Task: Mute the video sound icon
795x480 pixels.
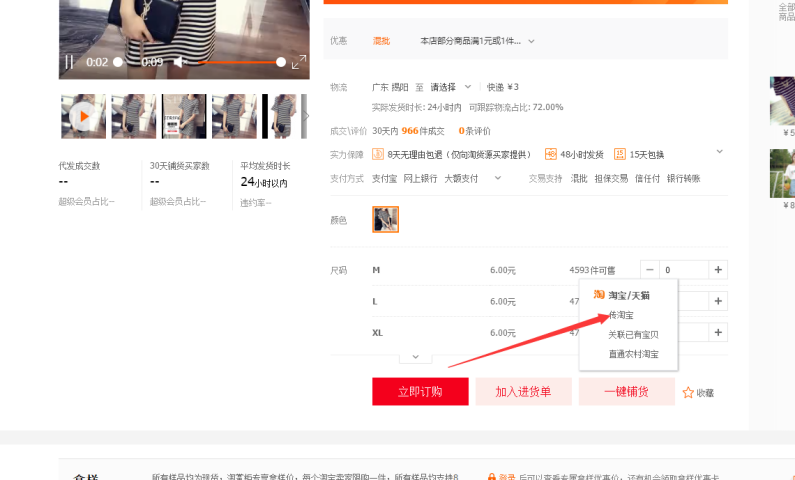Action: 180,62
